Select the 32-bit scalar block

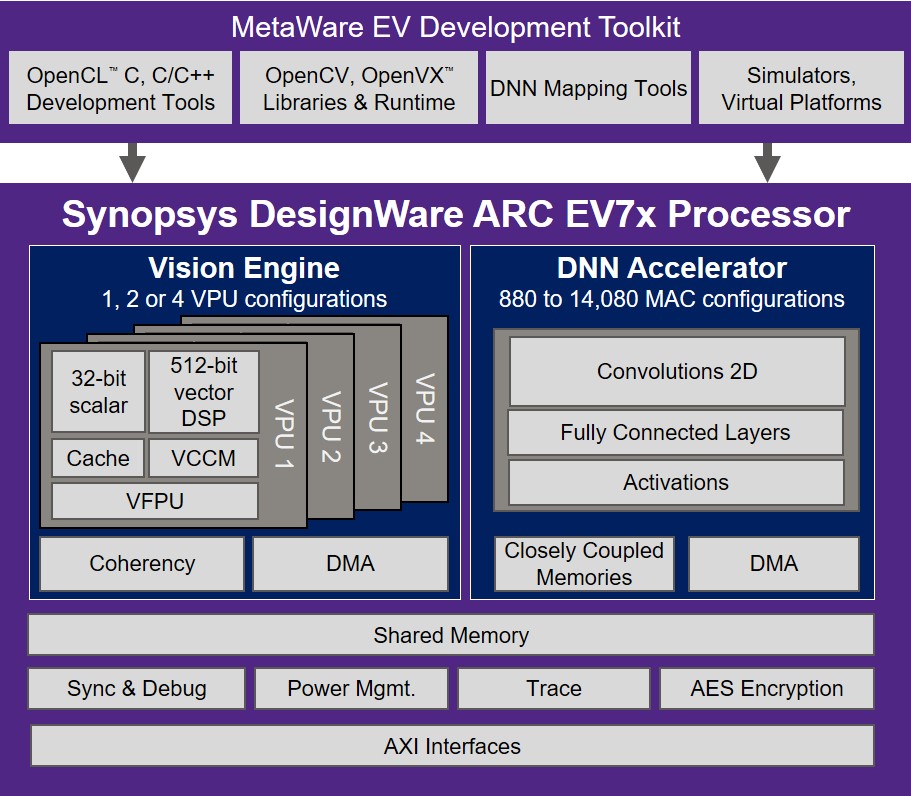click(x=98, y=392)
